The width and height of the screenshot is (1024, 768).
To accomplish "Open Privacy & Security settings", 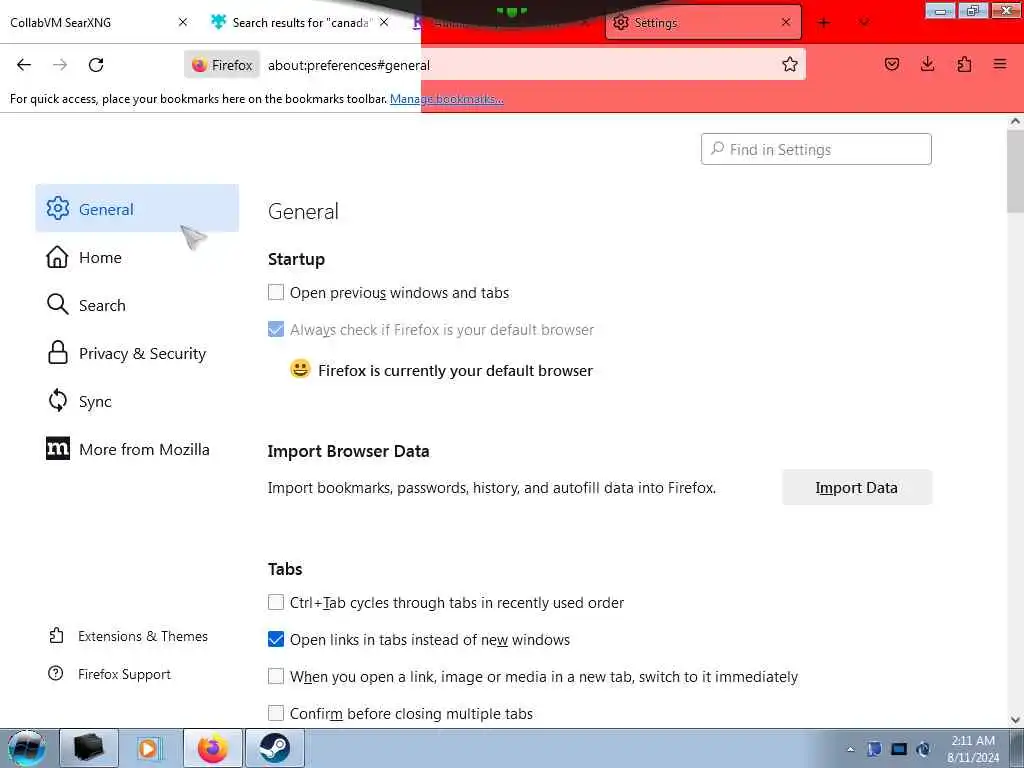I will pos(137,353).
